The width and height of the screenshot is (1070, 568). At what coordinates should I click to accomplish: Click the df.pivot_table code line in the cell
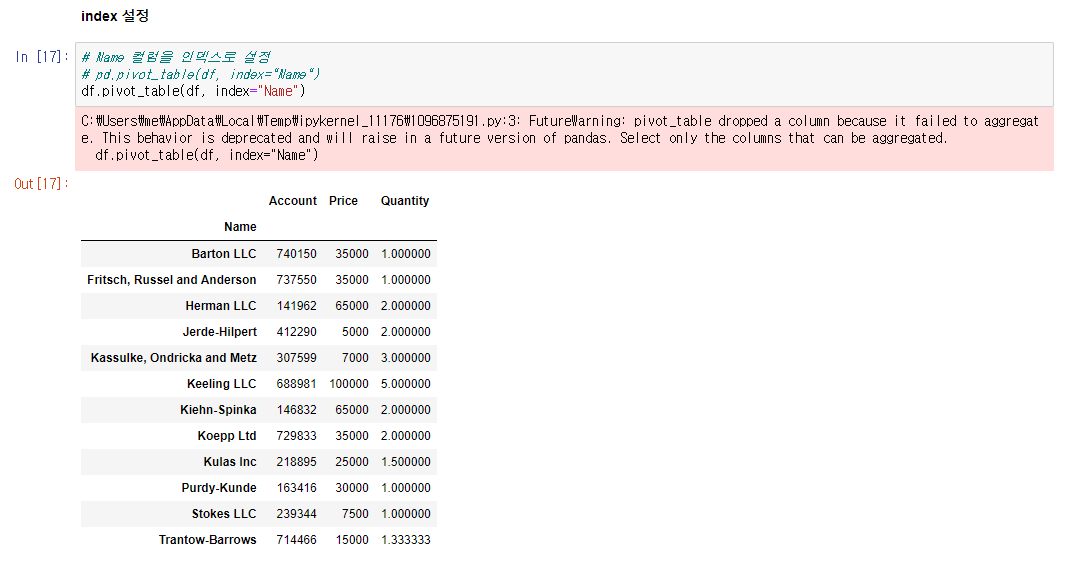click(193, 91)
